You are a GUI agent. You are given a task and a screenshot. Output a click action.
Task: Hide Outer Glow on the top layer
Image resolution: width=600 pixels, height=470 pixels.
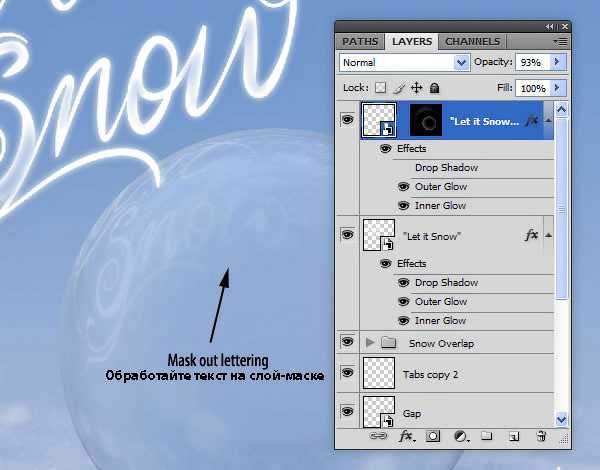tap(403, 186)
